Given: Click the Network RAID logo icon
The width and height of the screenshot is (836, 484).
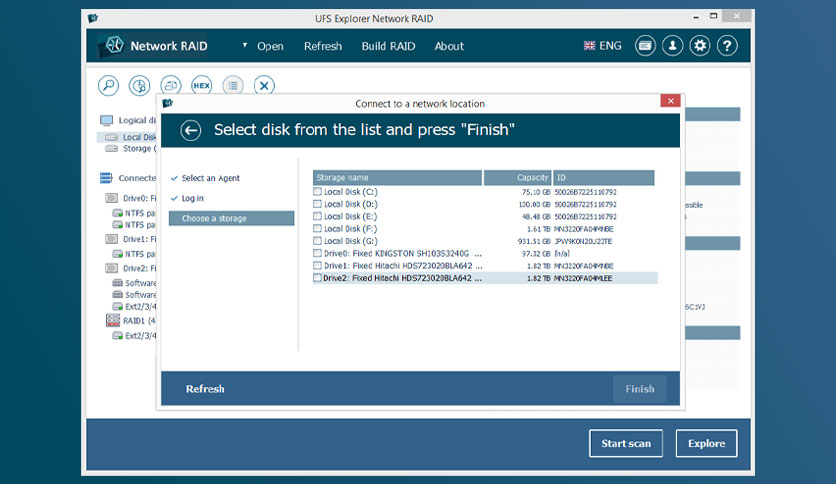Looking at the screenshot, I should coord(114,45).
